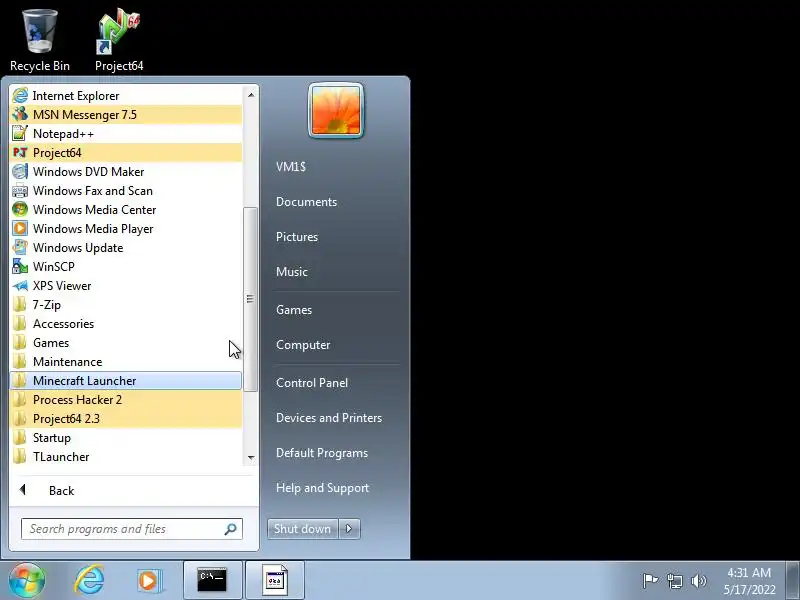Open the Action Center flag icon
This screenshot has width=800, height=600.
650,581
